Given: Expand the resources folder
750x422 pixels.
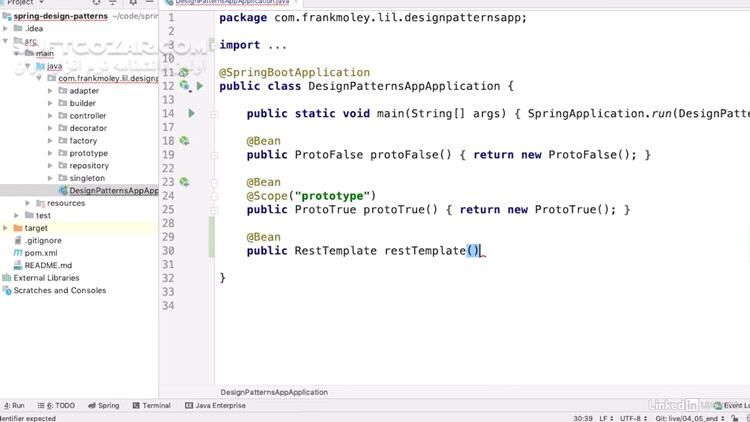Looking at the screenshot, I should click(28, 203).
